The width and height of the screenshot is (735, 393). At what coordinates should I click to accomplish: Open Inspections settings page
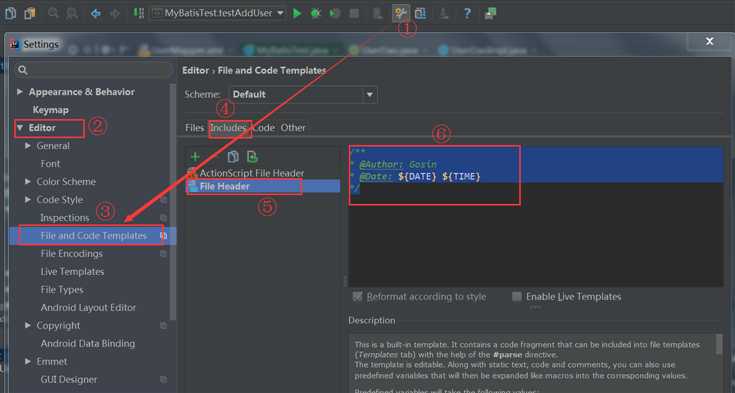click(x=65, y=218)
